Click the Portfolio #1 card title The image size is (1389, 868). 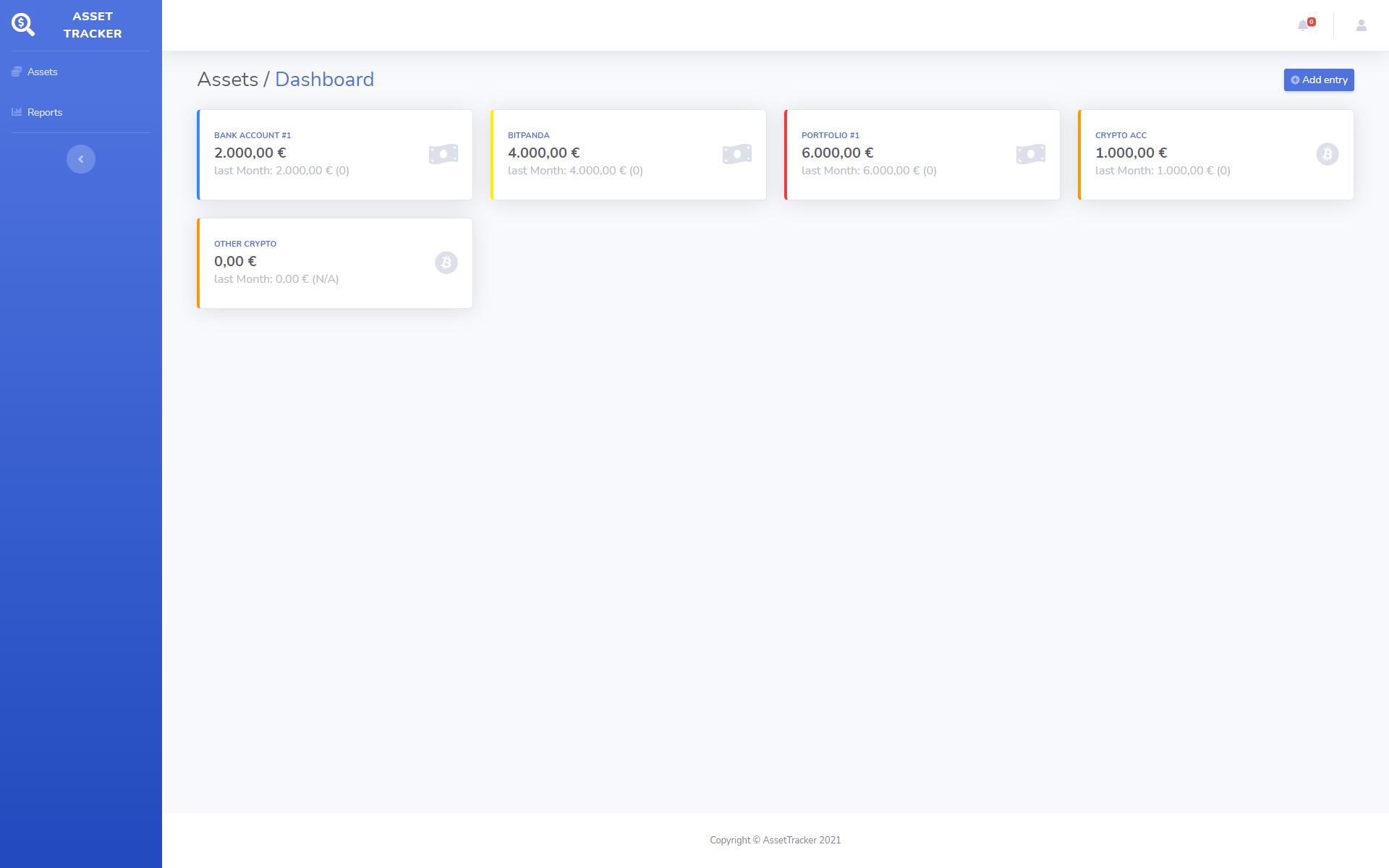[830, 135]
